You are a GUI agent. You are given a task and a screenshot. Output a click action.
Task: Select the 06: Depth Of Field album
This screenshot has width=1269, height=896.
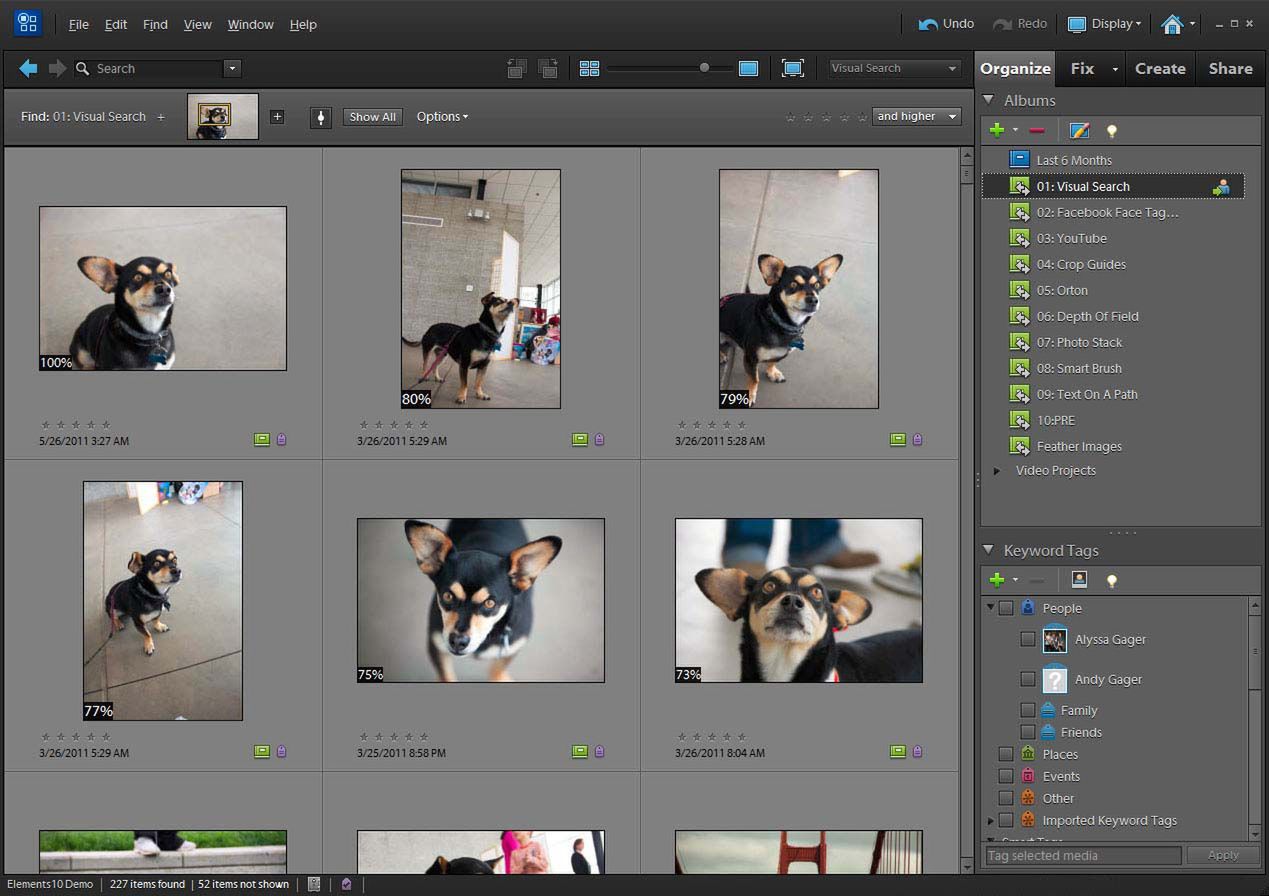1087,316
